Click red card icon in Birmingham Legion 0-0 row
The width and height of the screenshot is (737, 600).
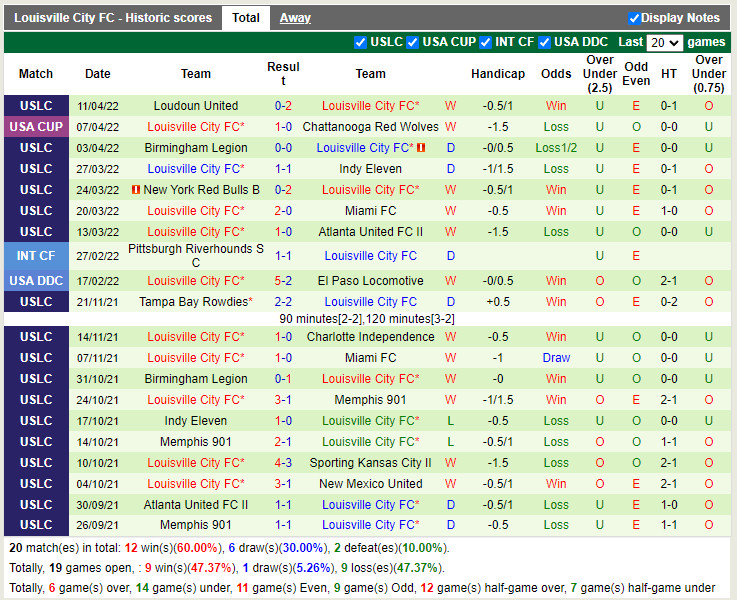pyautogui.click(x=421, y=148)
